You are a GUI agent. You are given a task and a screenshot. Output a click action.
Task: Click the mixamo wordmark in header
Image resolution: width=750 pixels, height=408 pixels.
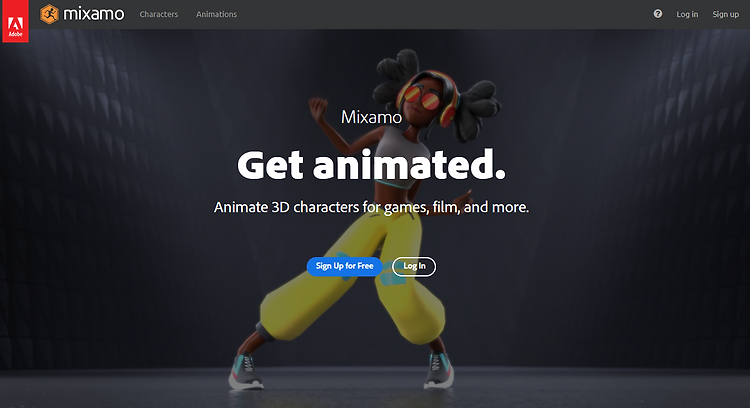(x=94, y=14)
